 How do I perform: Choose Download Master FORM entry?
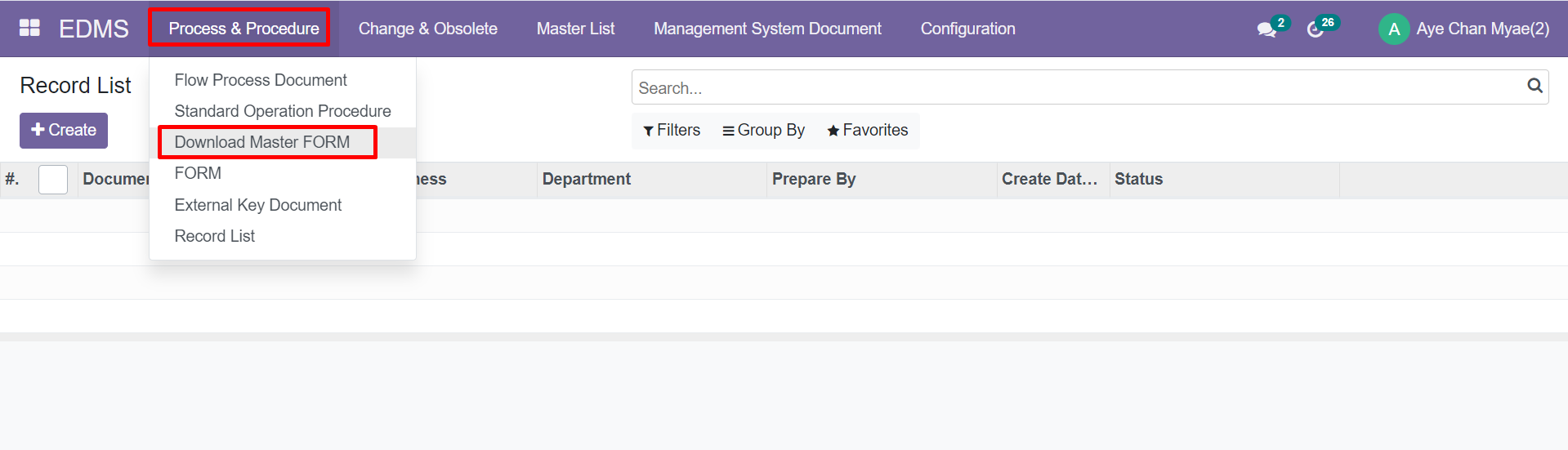(x=283, y=142)
